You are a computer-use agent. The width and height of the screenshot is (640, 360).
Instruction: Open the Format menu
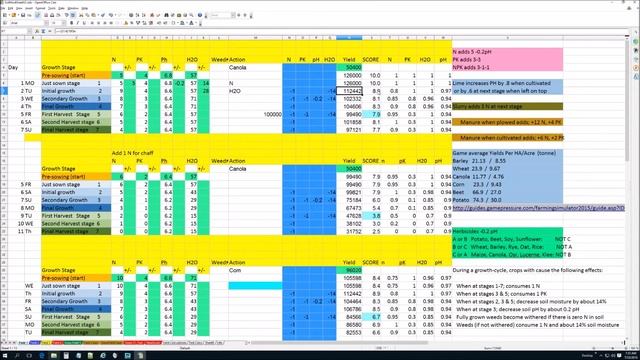tap(40, 8)
